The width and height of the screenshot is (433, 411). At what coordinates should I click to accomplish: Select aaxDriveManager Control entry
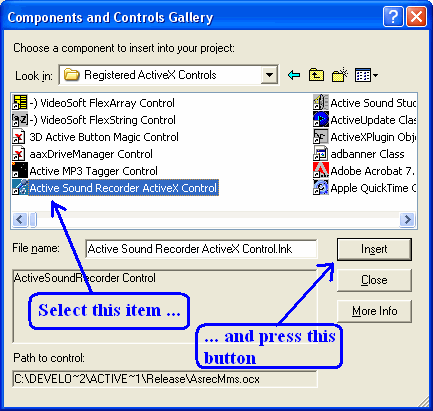coord(82,154)
